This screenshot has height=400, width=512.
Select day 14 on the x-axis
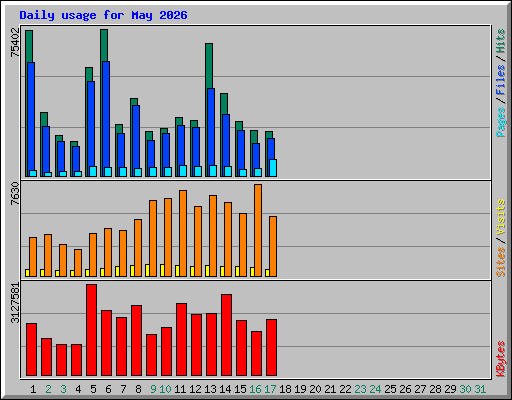click(x=225, y=389)
